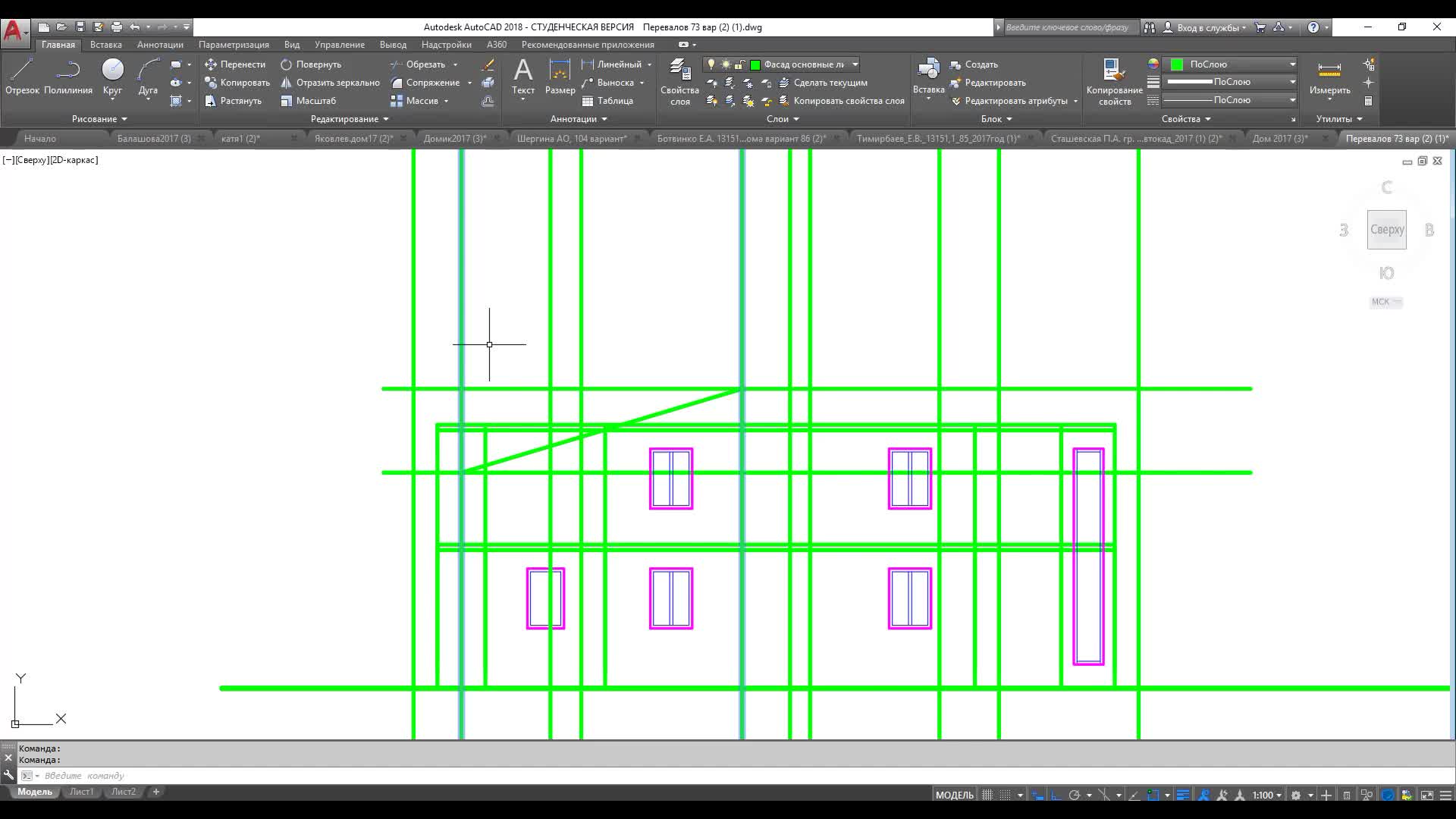Toggle object snap in status bar
The height and width of the screenshot is (819, 1456).
[x=1153, y=795]
